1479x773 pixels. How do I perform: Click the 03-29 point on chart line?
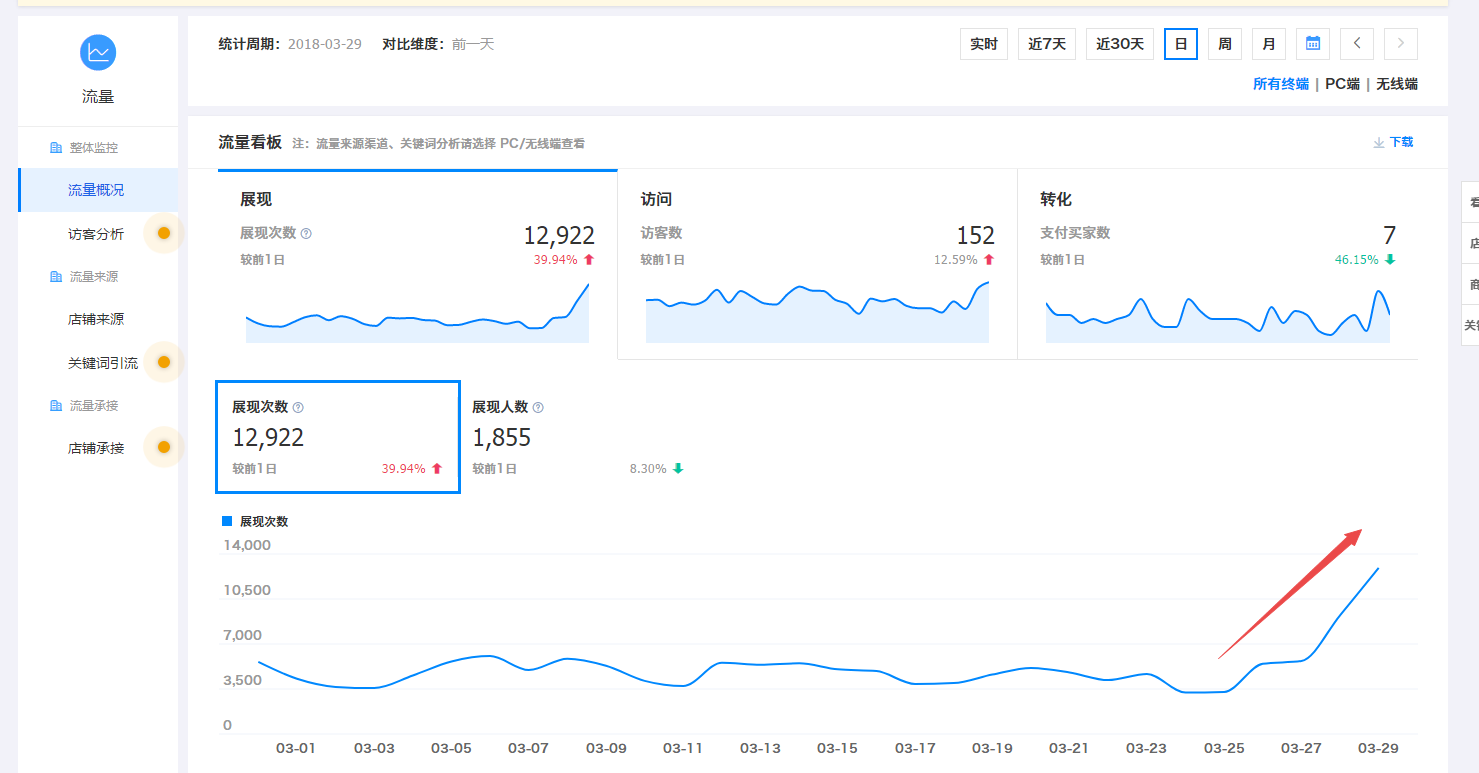click(x=1378, y=569)
